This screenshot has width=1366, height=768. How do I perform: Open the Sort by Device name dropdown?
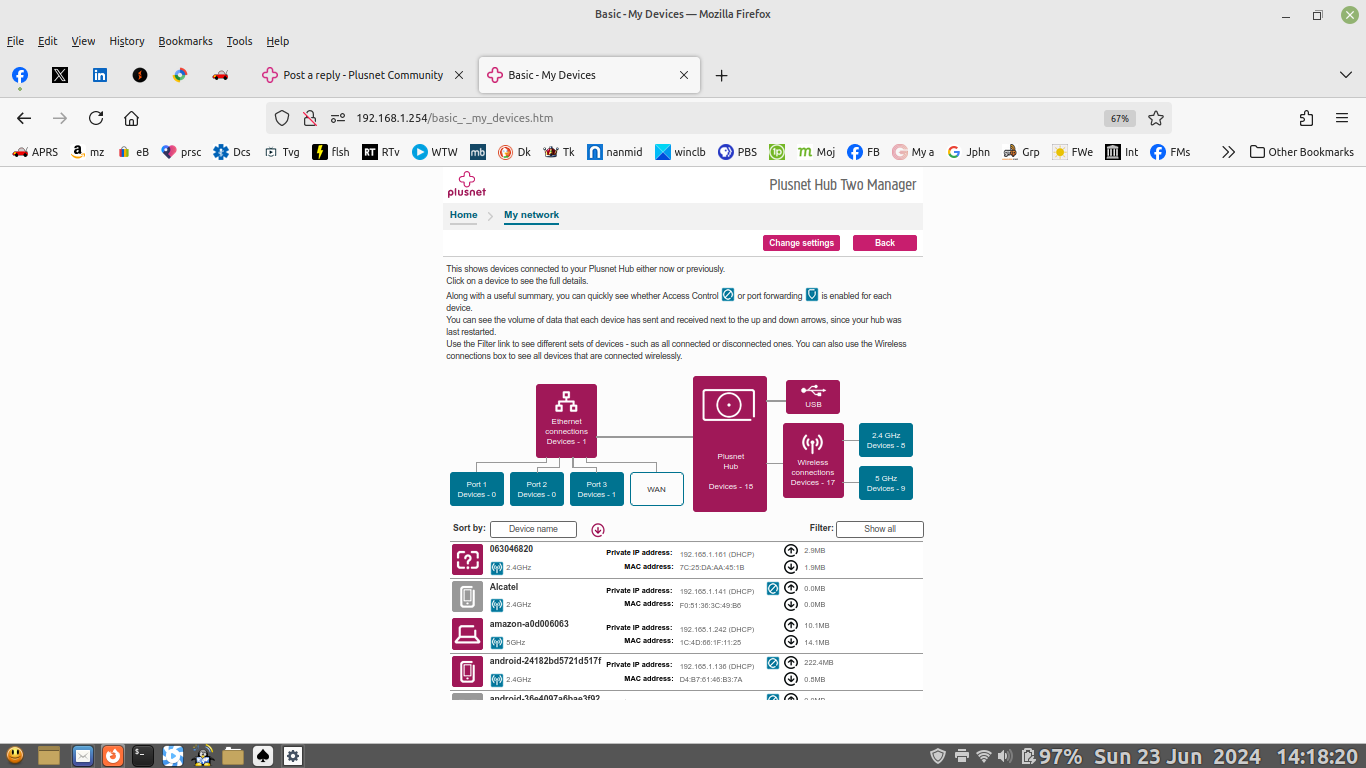533,529
